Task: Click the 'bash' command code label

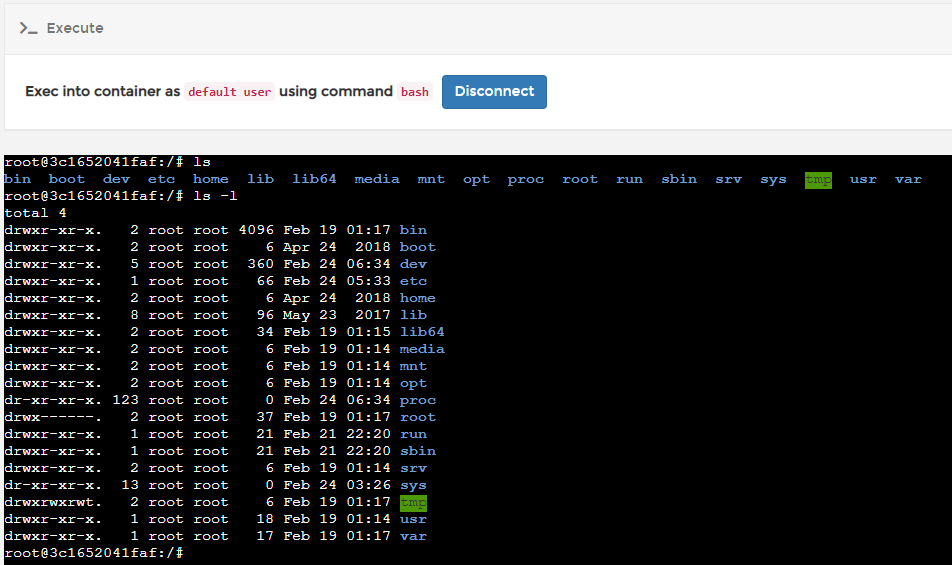Action: coord(415,92)
